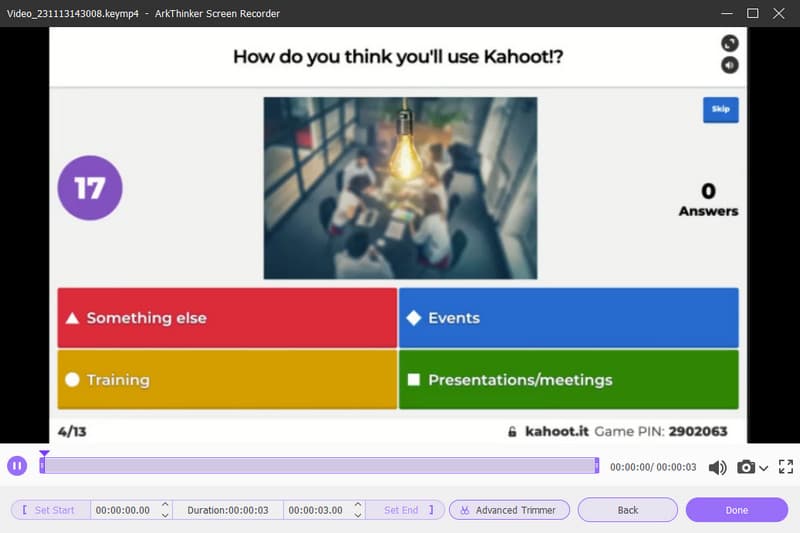The image size is (800, 533).
Task: Select the red Something else answer
Action: (x=227, y=318)
